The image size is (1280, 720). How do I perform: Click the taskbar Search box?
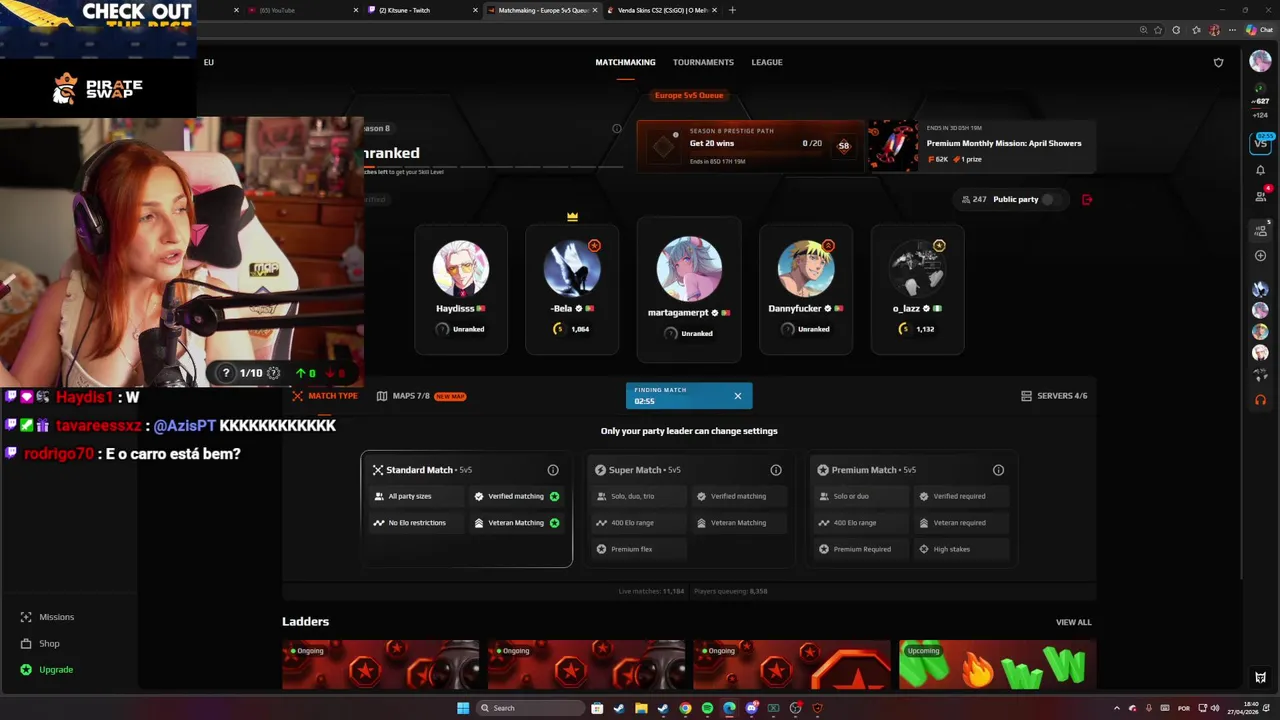pyautogui.click(x=529, y=708)
